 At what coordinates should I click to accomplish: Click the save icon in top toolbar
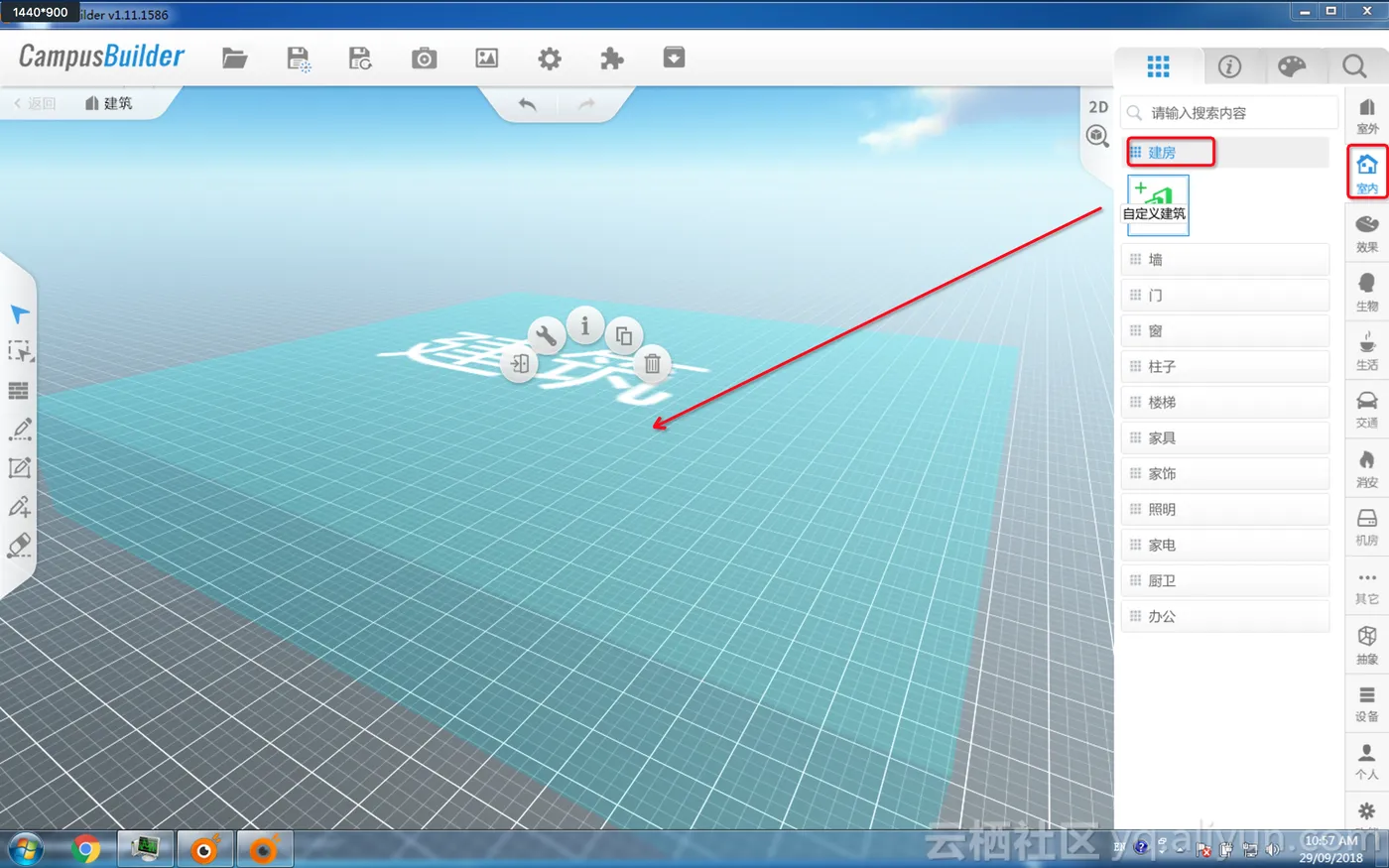(x=298, y=59)
